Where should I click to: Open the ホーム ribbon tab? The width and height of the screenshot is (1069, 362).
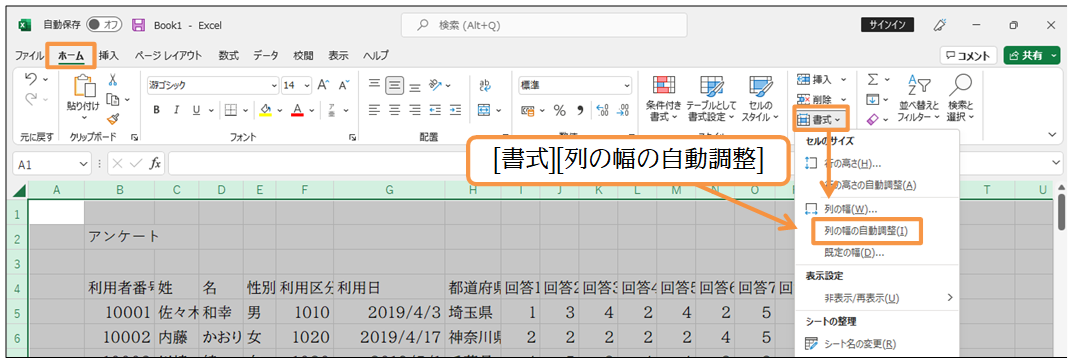[x=70, y=56]
